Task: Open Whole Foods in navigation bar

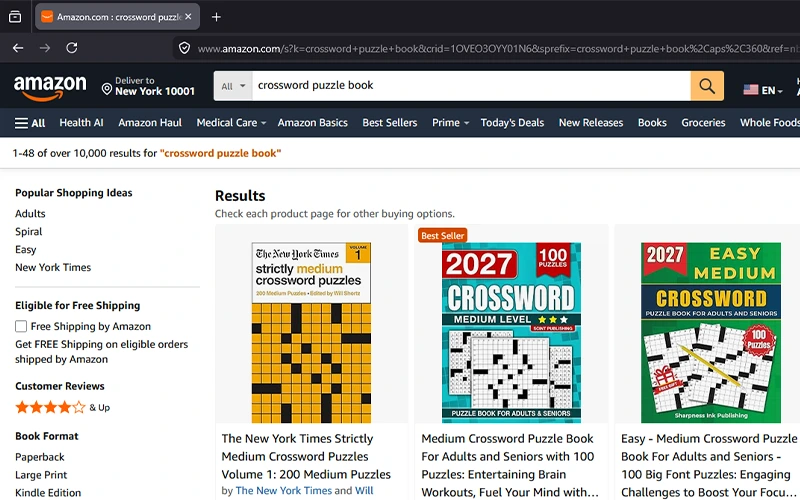Action: click(769, 123)
